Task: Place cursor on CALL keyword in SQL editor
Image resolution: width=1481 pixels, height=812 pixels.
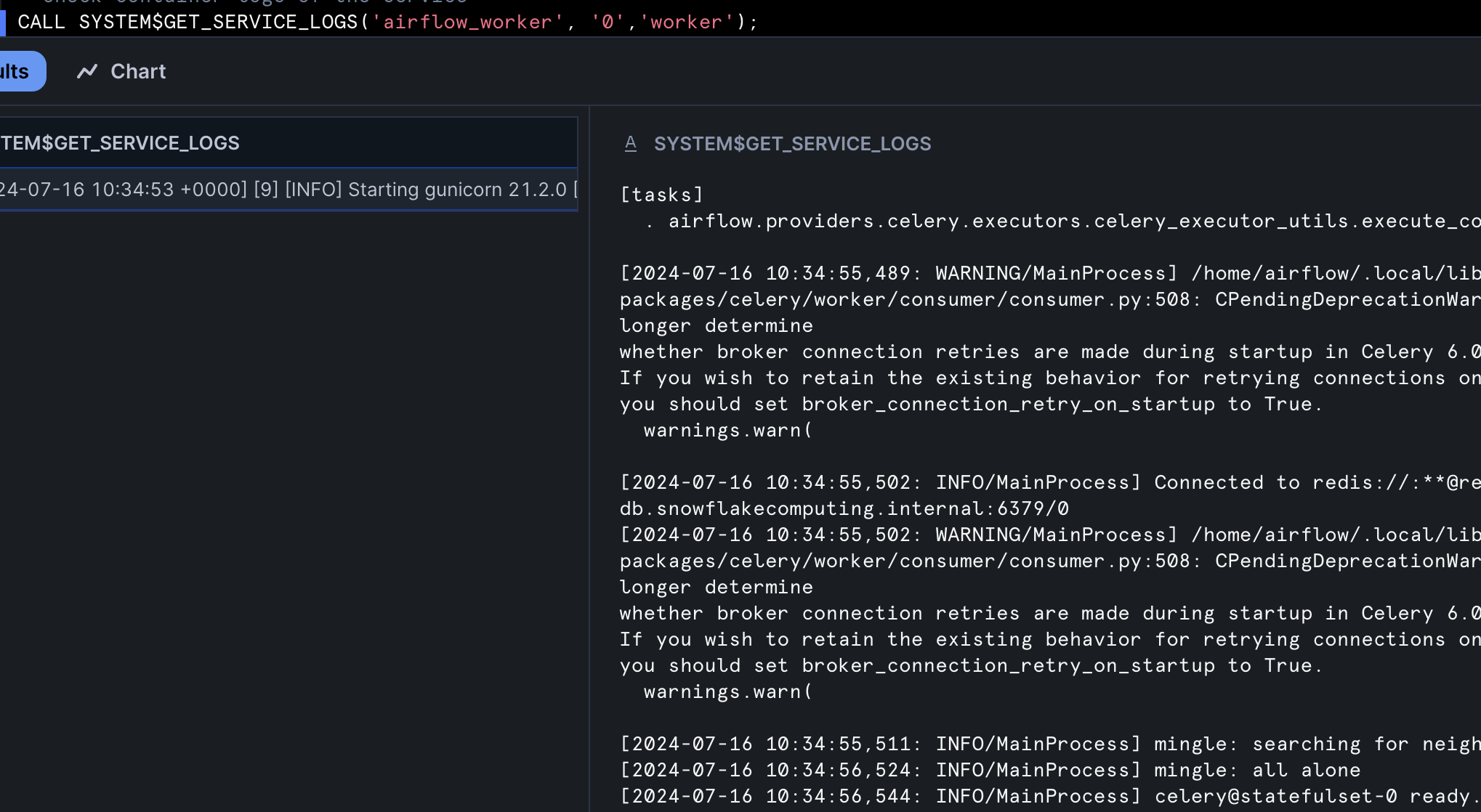Action: 41,23
